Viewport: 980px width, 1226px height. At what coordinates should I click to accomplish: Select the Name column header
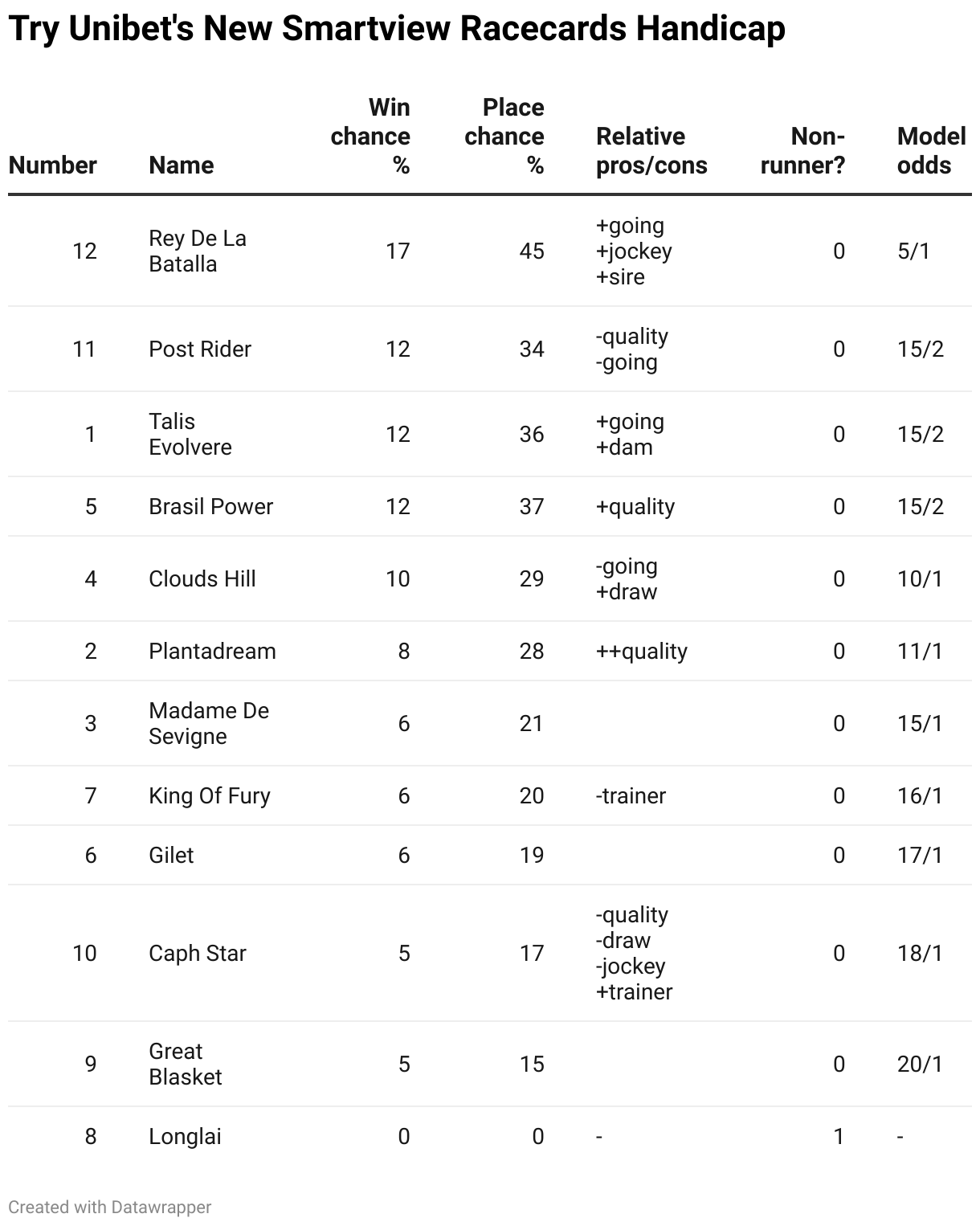pos(182,166)
